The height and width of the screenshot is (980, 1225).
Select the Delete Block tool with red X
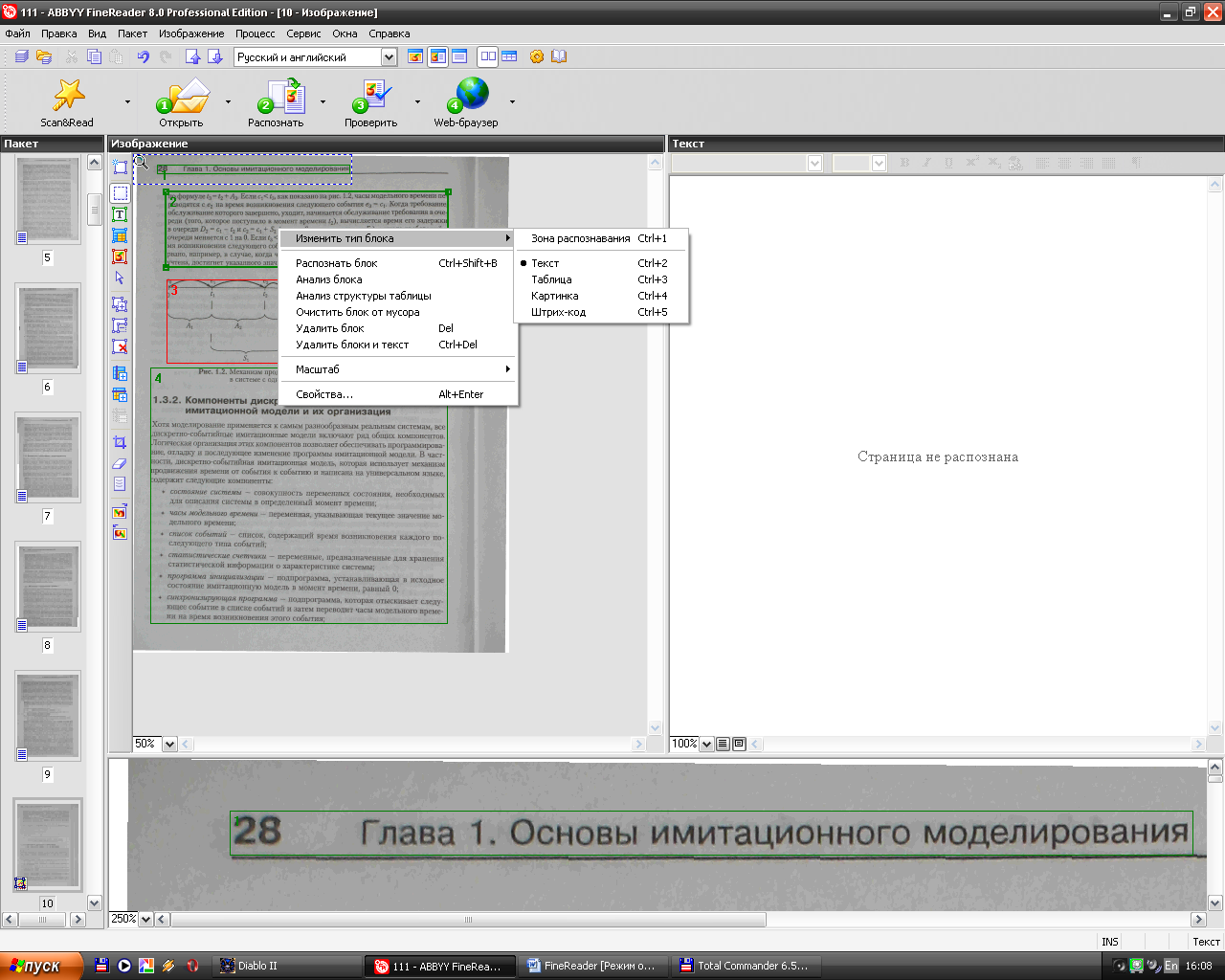coord(120,346)
